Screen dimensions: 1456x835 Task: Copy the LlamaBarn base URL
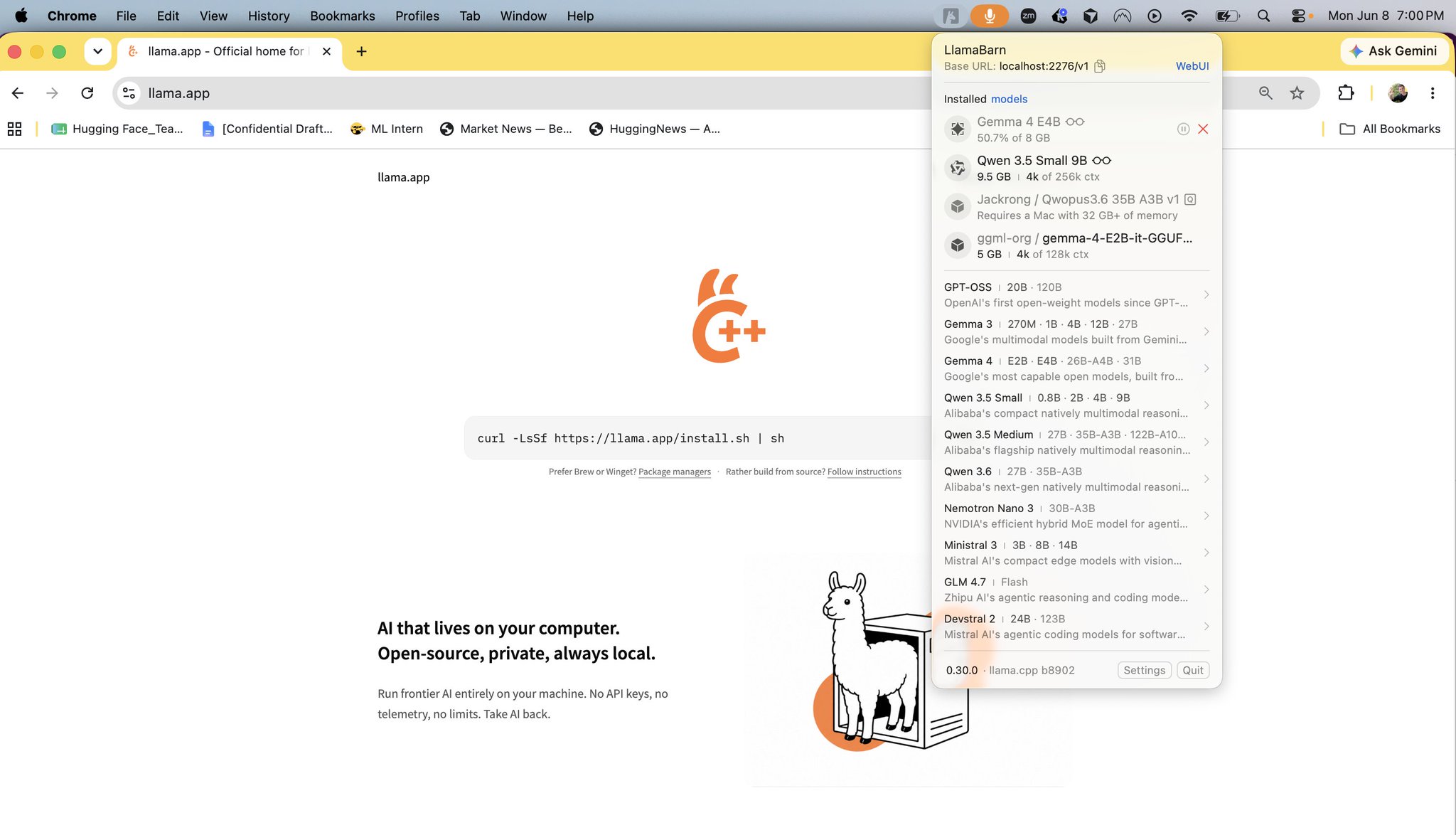[x=1100, y=66]
